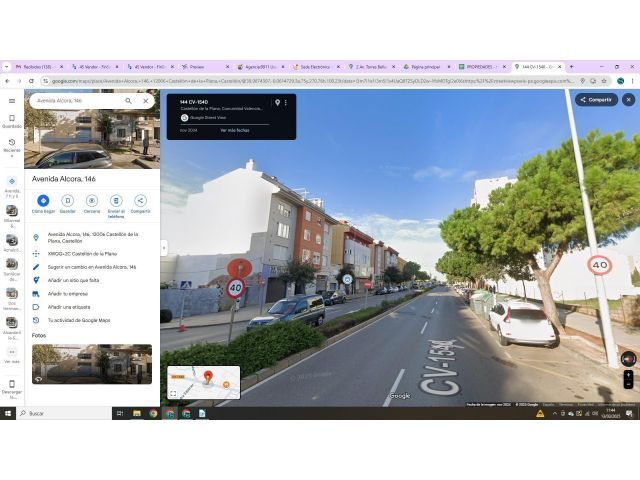Share the place via Compartir icon
This screenshot has height=480, width=640.
(x=140, y=204)
